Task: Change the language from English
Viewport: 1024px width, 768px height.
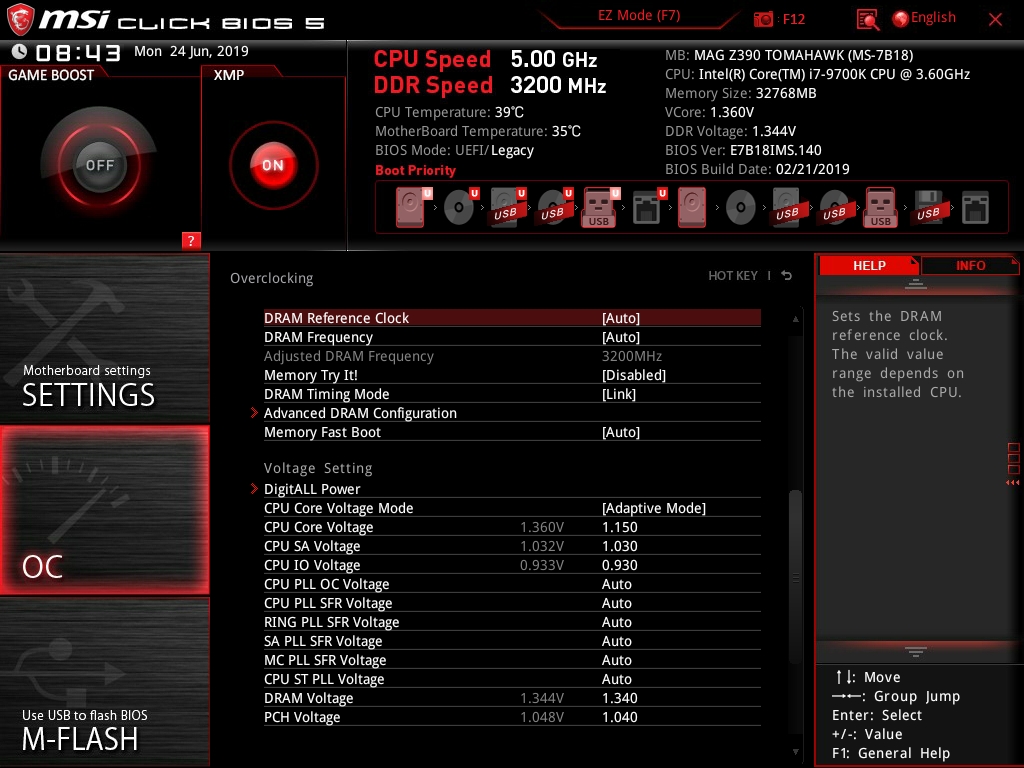Action: pyautogui.click(x=924, y=18)
